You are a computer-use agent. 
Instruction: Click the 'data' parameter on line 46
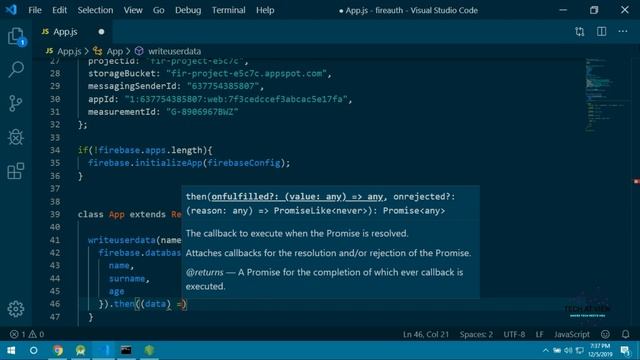coord(155,304)
